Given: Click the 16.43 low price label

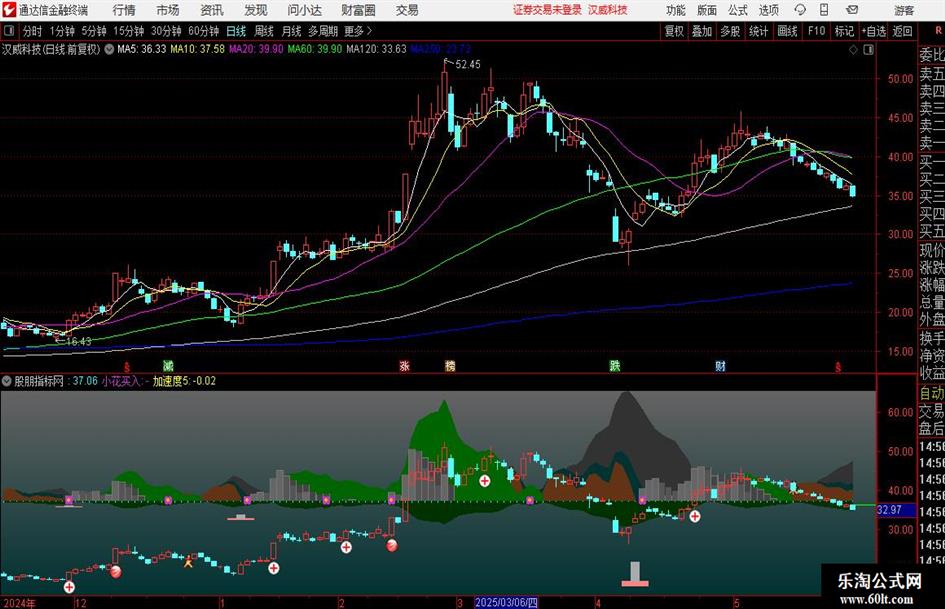Looking at the screenshot, I should pyautogui.click(x=78, y=341).
